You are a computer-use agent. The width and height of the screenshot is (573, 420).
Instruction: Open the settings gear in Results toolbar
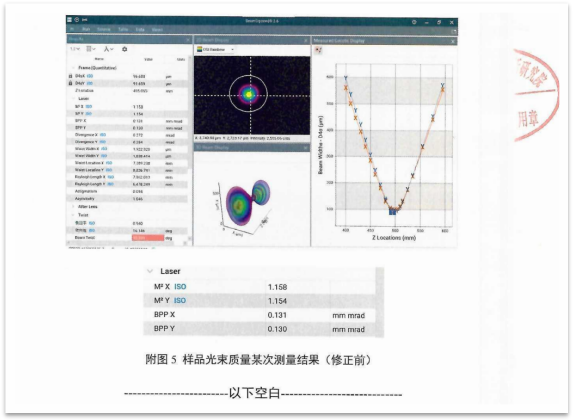(x=125, y=49)
